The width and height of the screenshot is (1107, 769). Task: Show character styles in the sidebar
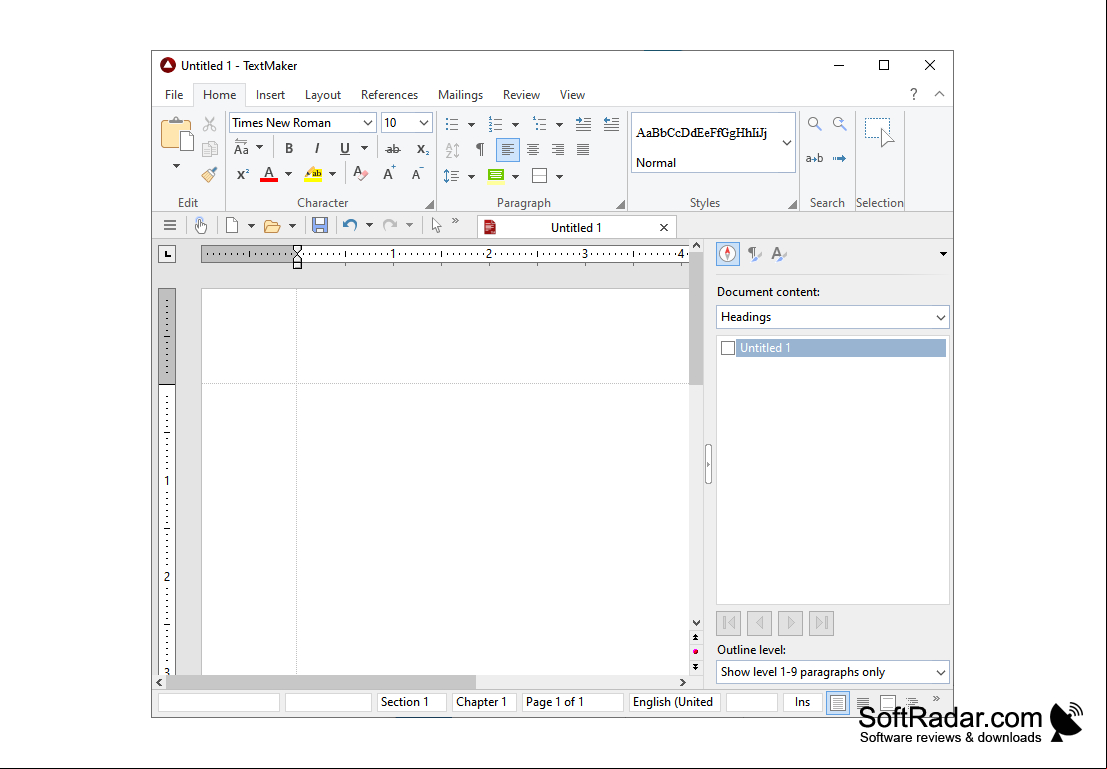tap(779, 254)
